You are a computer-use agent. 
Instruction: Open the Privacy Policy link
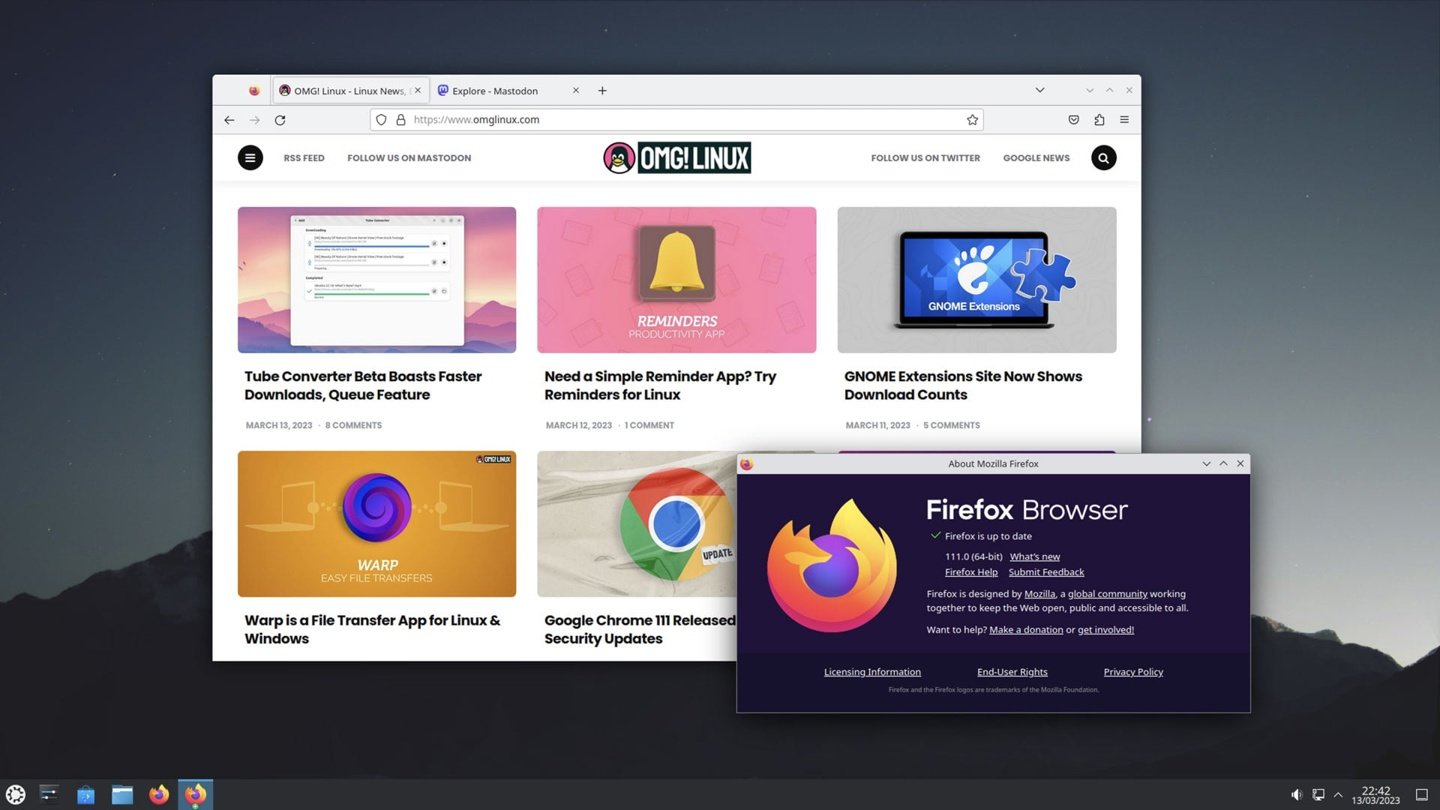tap(1133, 672)
